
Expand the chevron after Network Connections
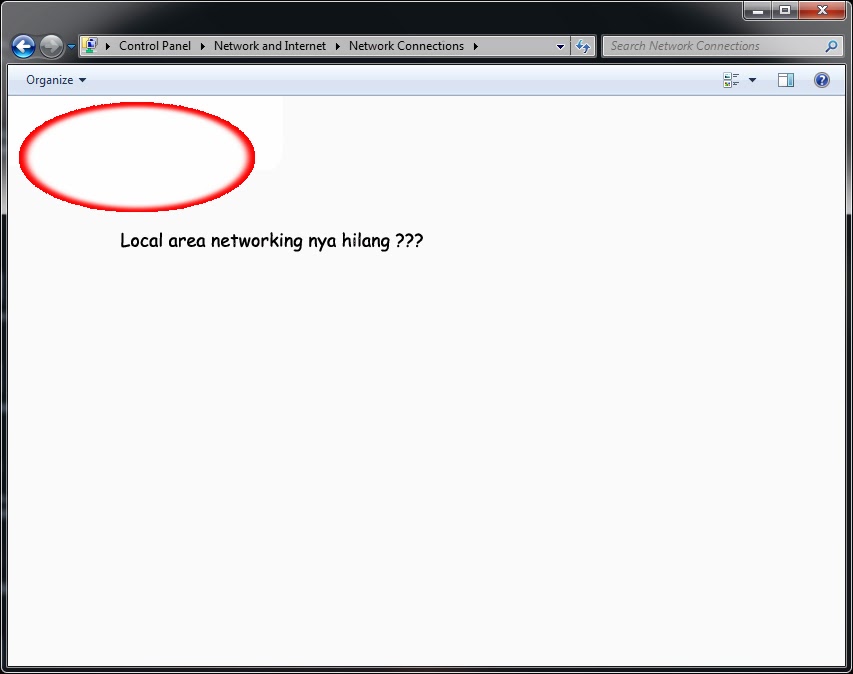point(475,46)
